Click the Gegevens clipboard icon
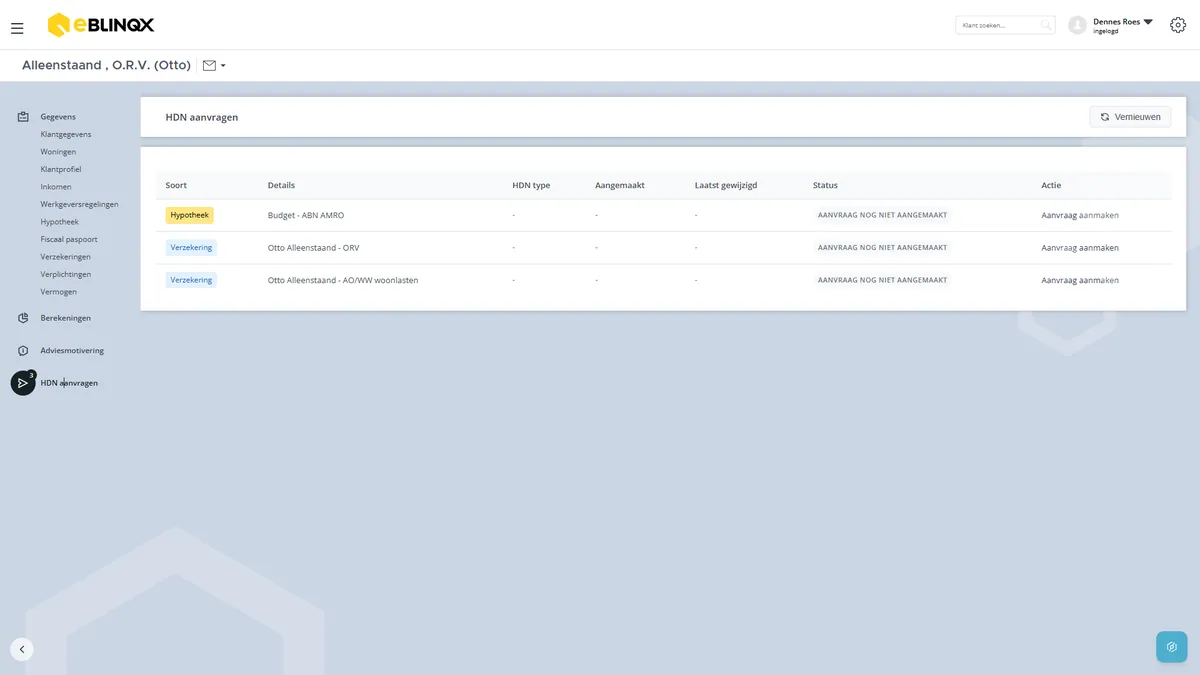 [x=23, y=117]
